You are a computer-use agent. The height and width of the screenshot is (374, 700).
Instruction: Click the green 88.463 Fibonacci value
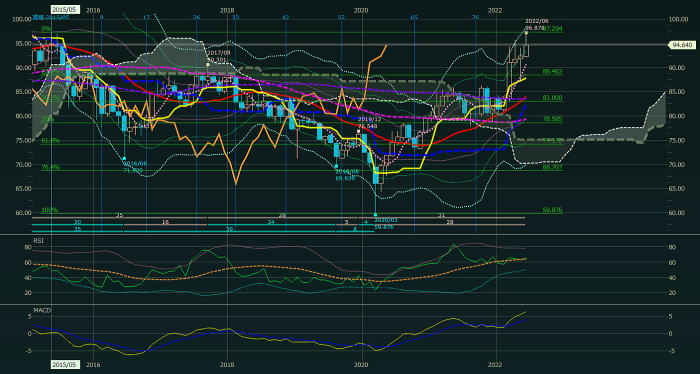pyautogui.click(x=552, y=71)
